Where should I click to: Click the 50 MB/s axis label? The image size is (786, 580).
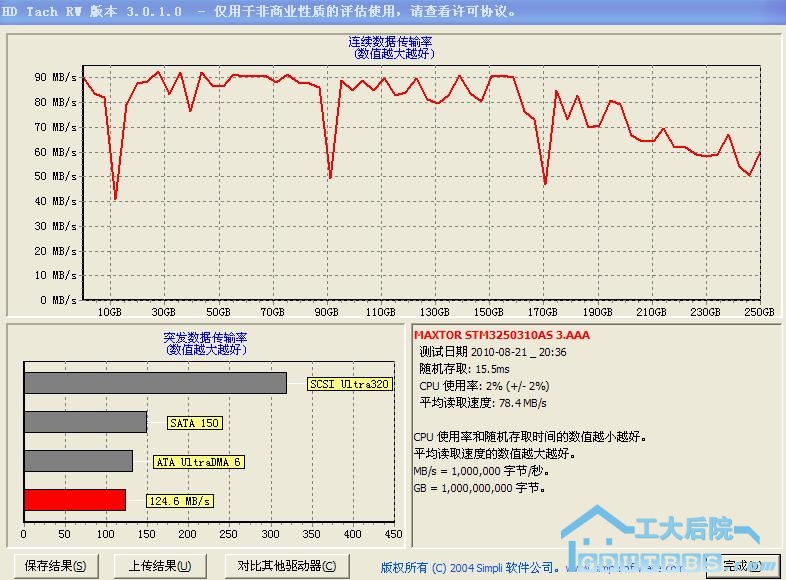pos(56,176)
